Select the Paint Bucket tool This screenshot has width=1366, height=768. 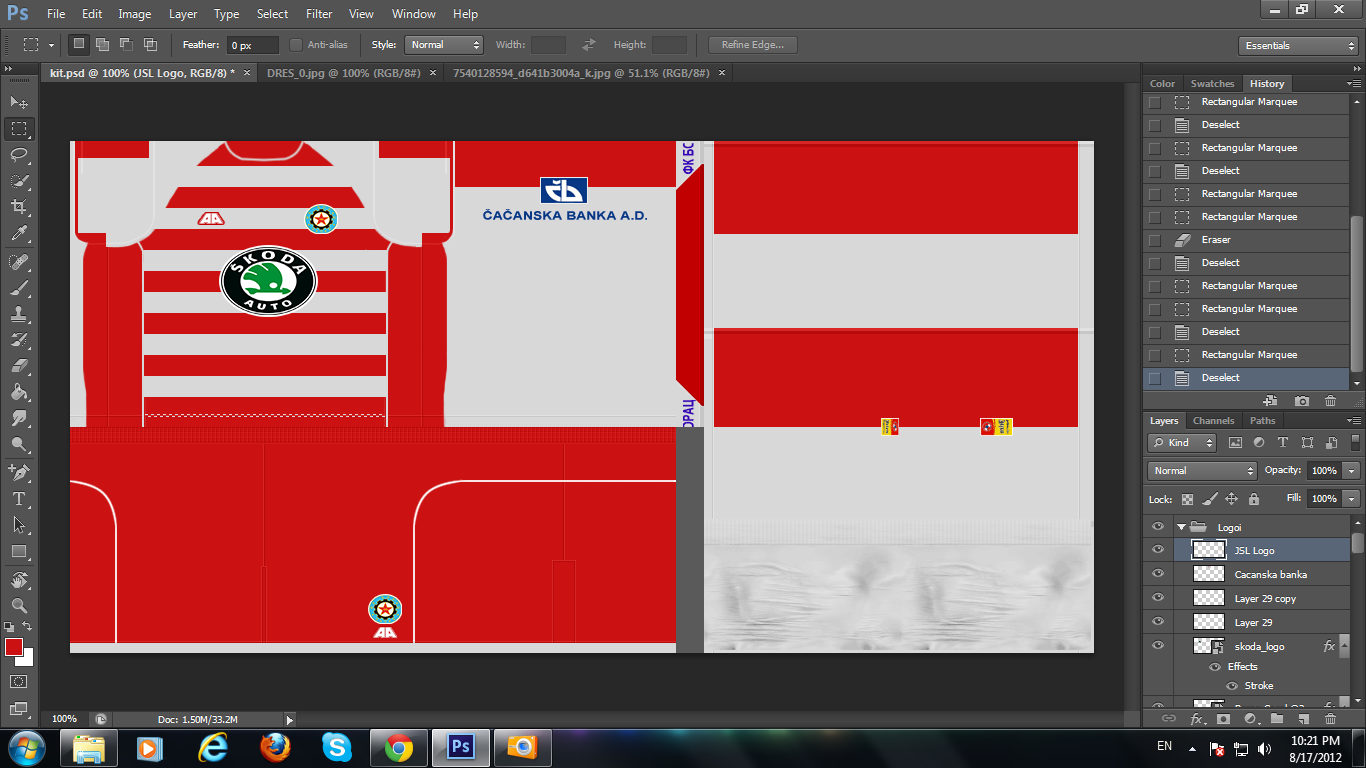tap(19, 392)
